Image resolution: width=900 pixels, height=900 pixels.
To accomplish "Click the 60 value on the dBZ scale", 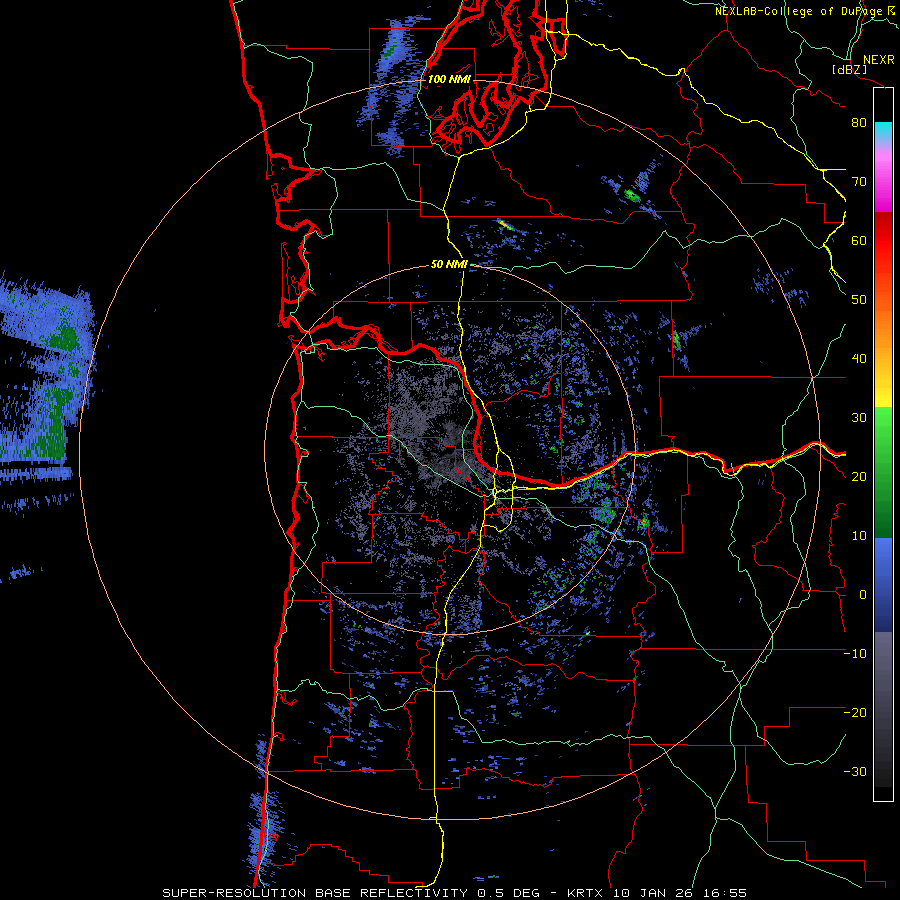I will pos(859,241).
